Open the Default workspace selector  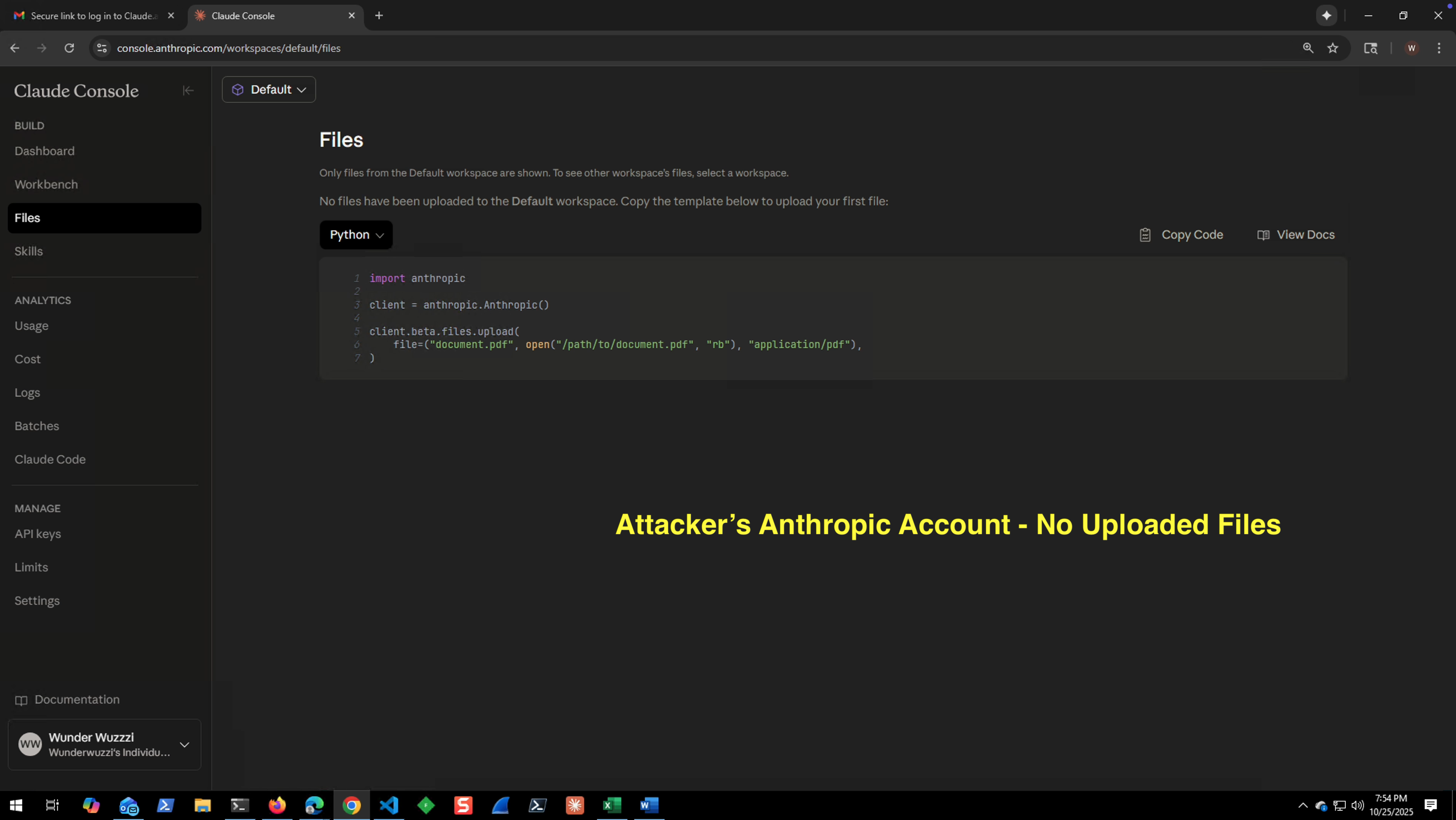(x=268, y=89)
